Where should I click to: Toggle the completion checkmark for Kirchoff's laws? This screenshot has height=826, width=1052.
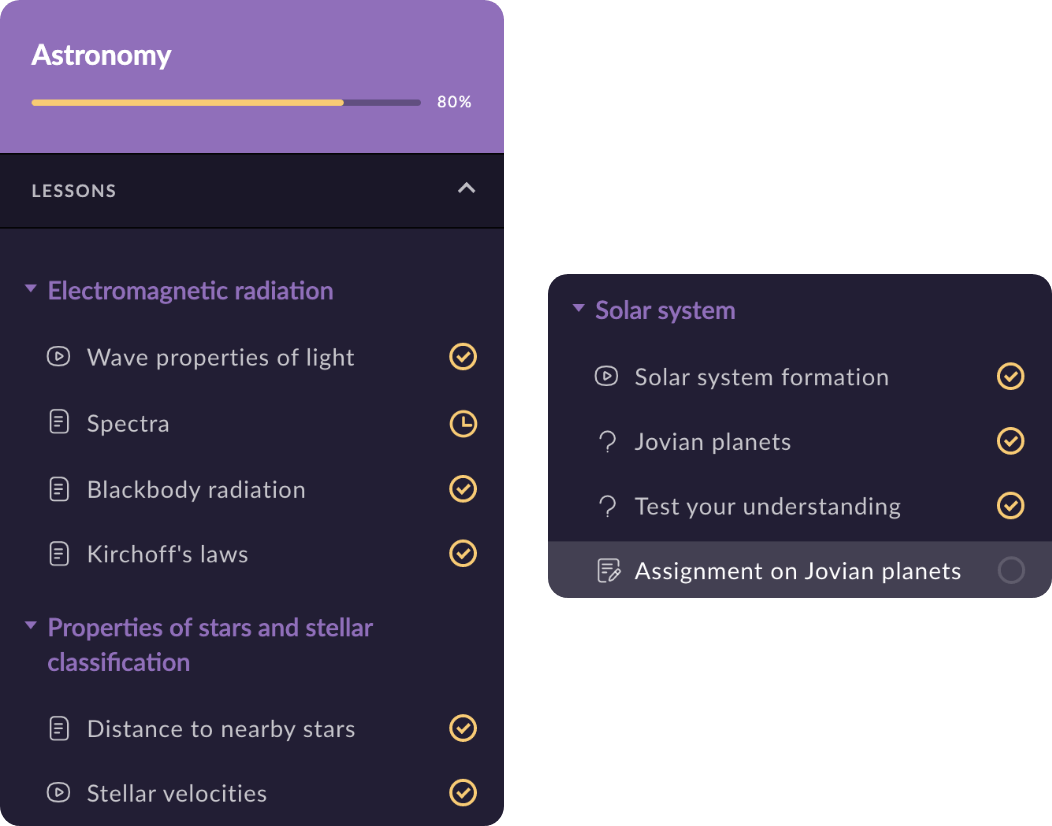tap(463, 553)
